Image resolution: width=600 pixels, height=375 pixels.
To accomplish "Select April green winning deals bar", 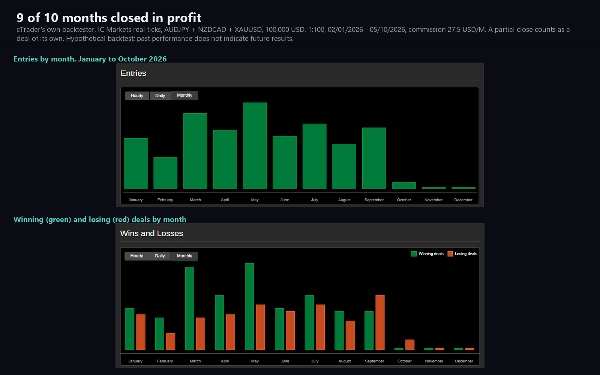I will click(220, 323).
